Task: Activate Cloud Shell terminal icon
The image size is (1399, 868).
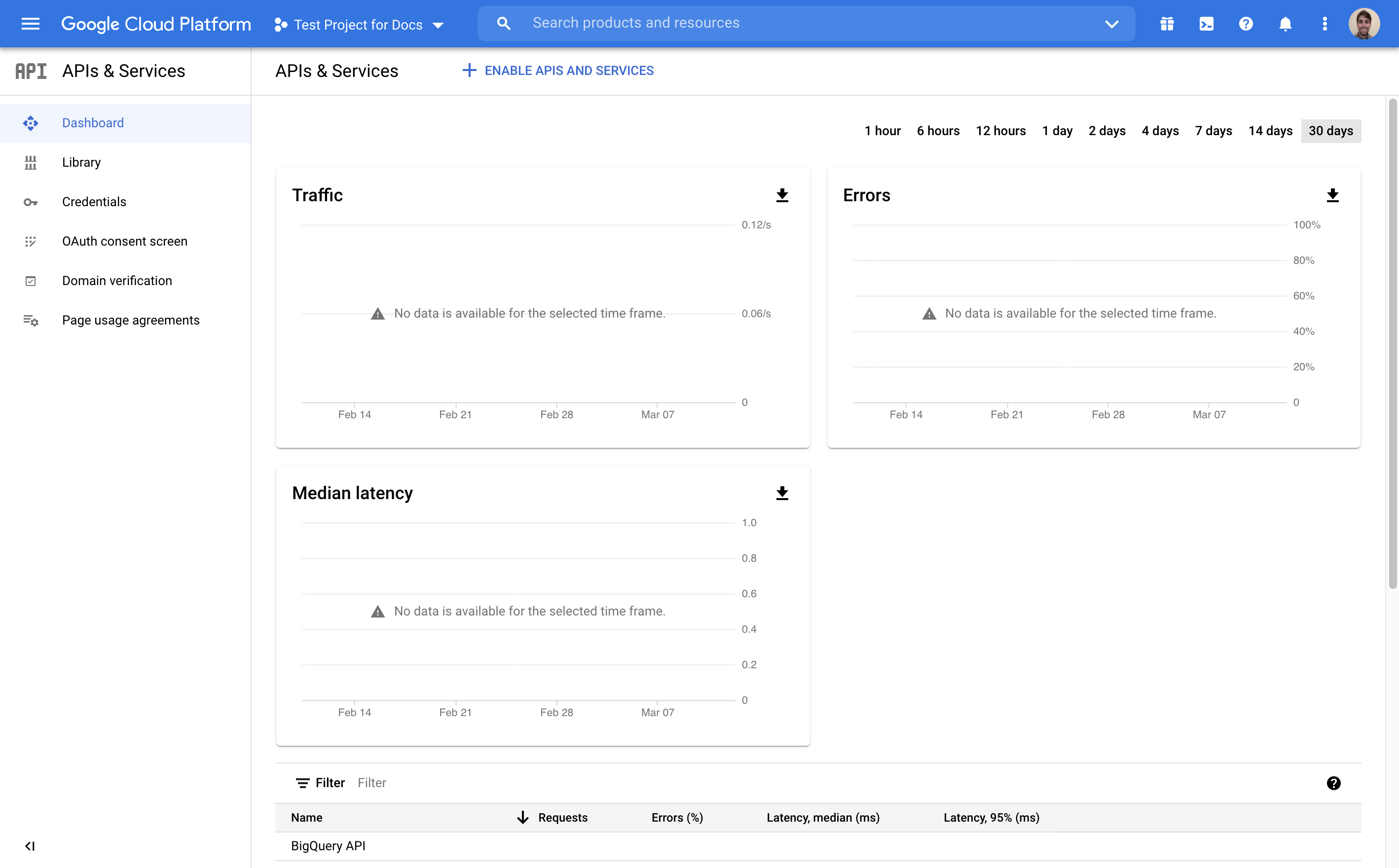Action: click(1206, 24)
